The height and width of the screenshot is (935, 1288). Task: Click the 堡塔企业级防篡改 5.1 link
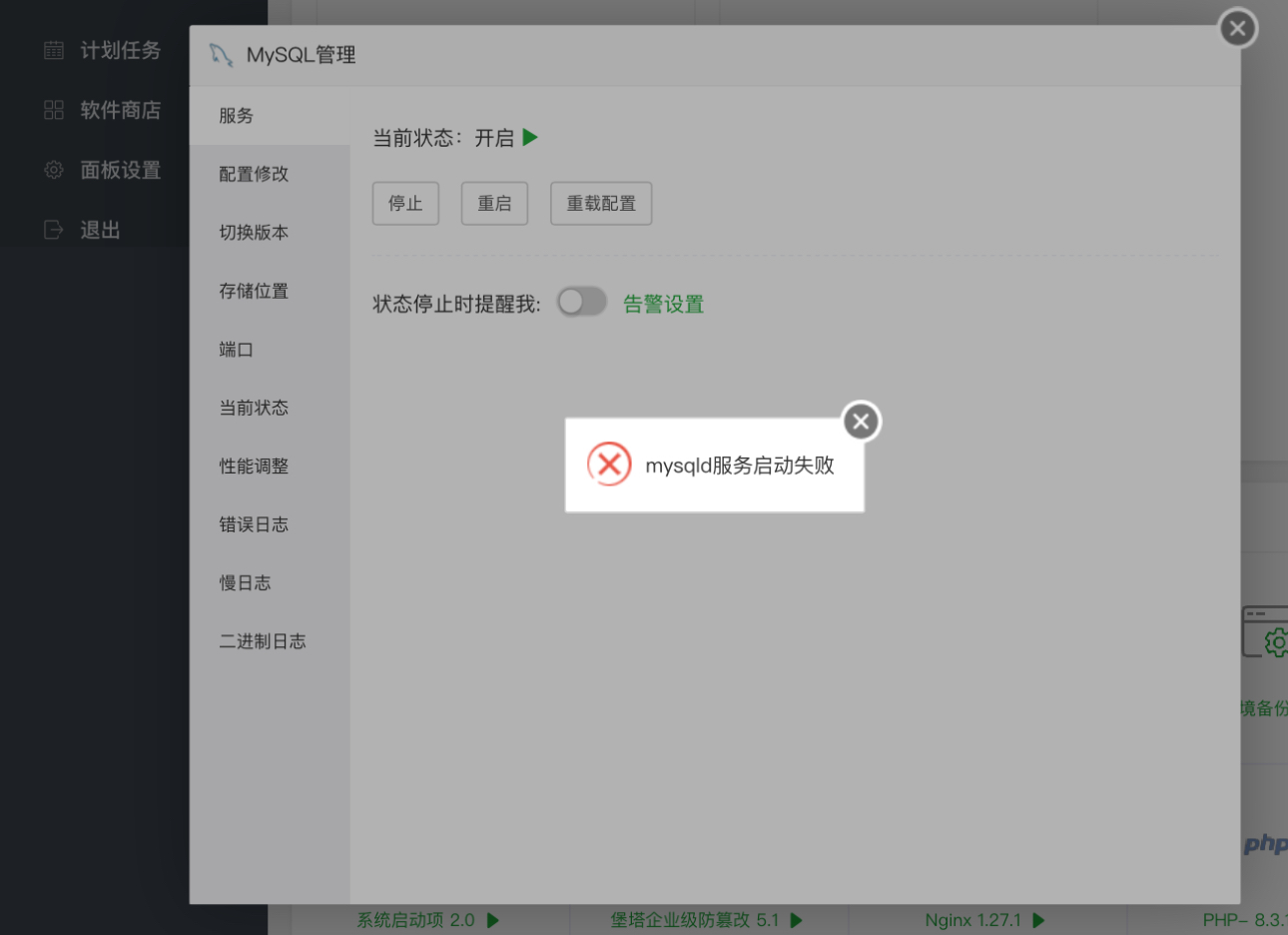pyautogui.click(x=695, y=920)
